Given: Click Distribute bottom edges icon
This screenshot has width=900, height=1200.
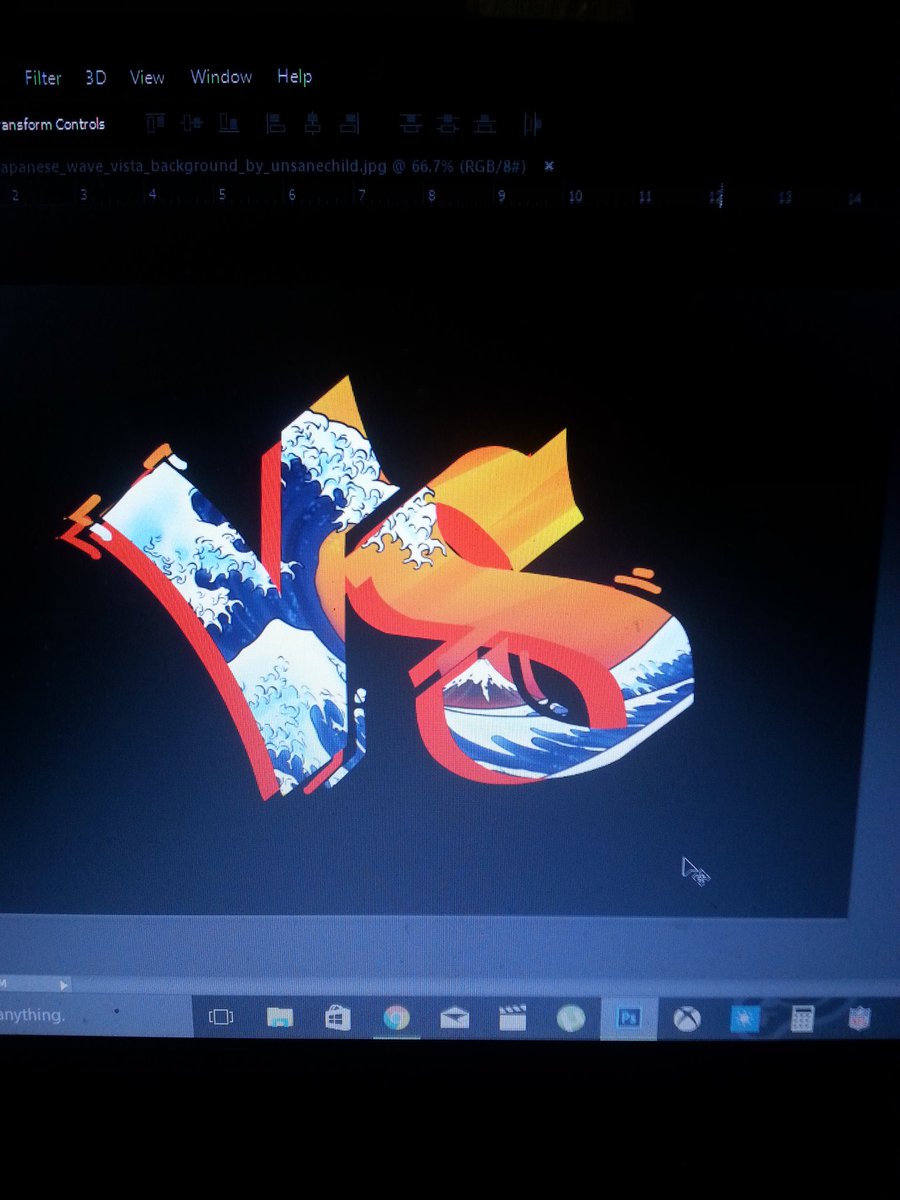Looking at the screenshot, I should point(485,123).
